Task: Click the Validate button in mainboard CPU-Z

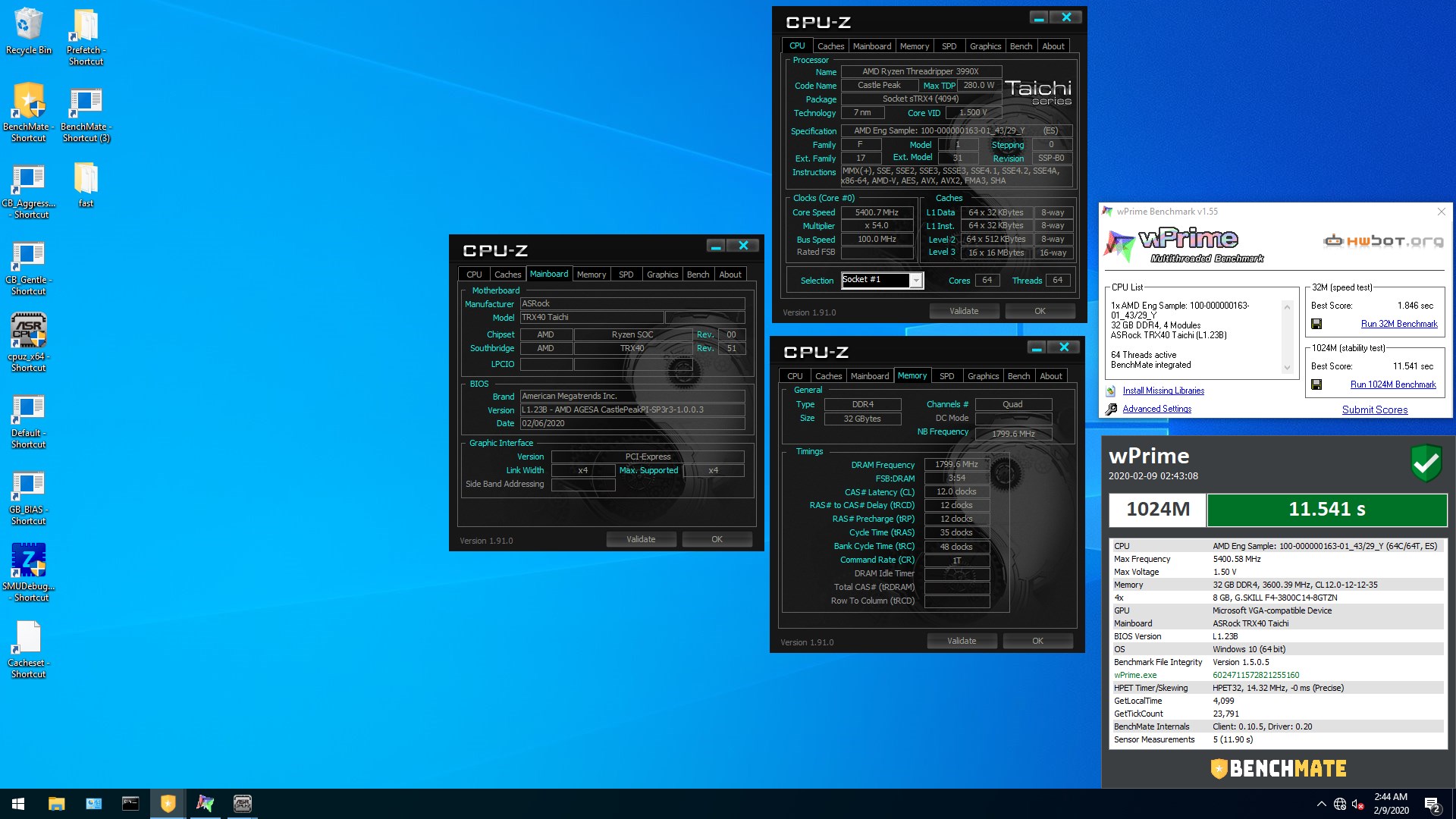Action: pyautogui.click(x=641, y=539)
